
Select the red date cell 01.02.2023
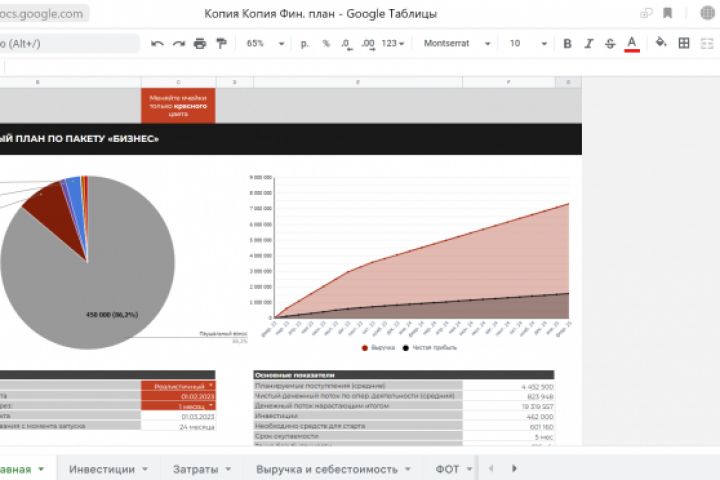point(178,396)
